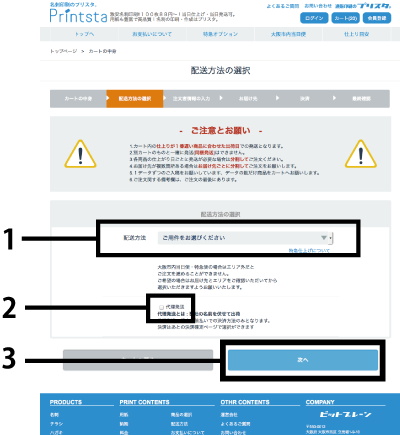Select the カートの中身 step in progress bar
This screenshot has height=435, width=400.
(x=78, y=99)
